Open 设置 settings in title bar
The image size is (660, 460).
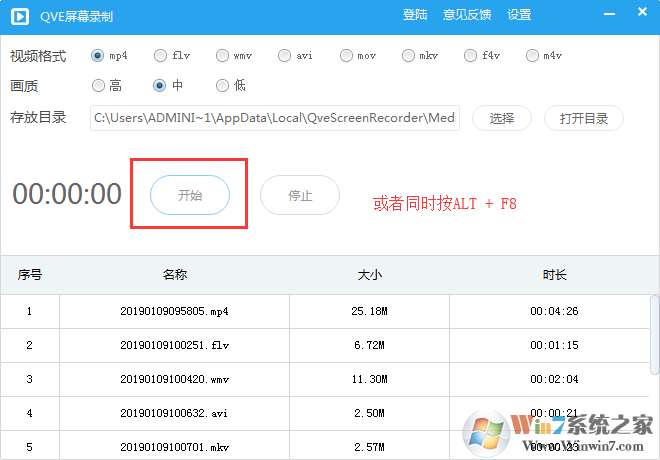[x=519, y=15]
